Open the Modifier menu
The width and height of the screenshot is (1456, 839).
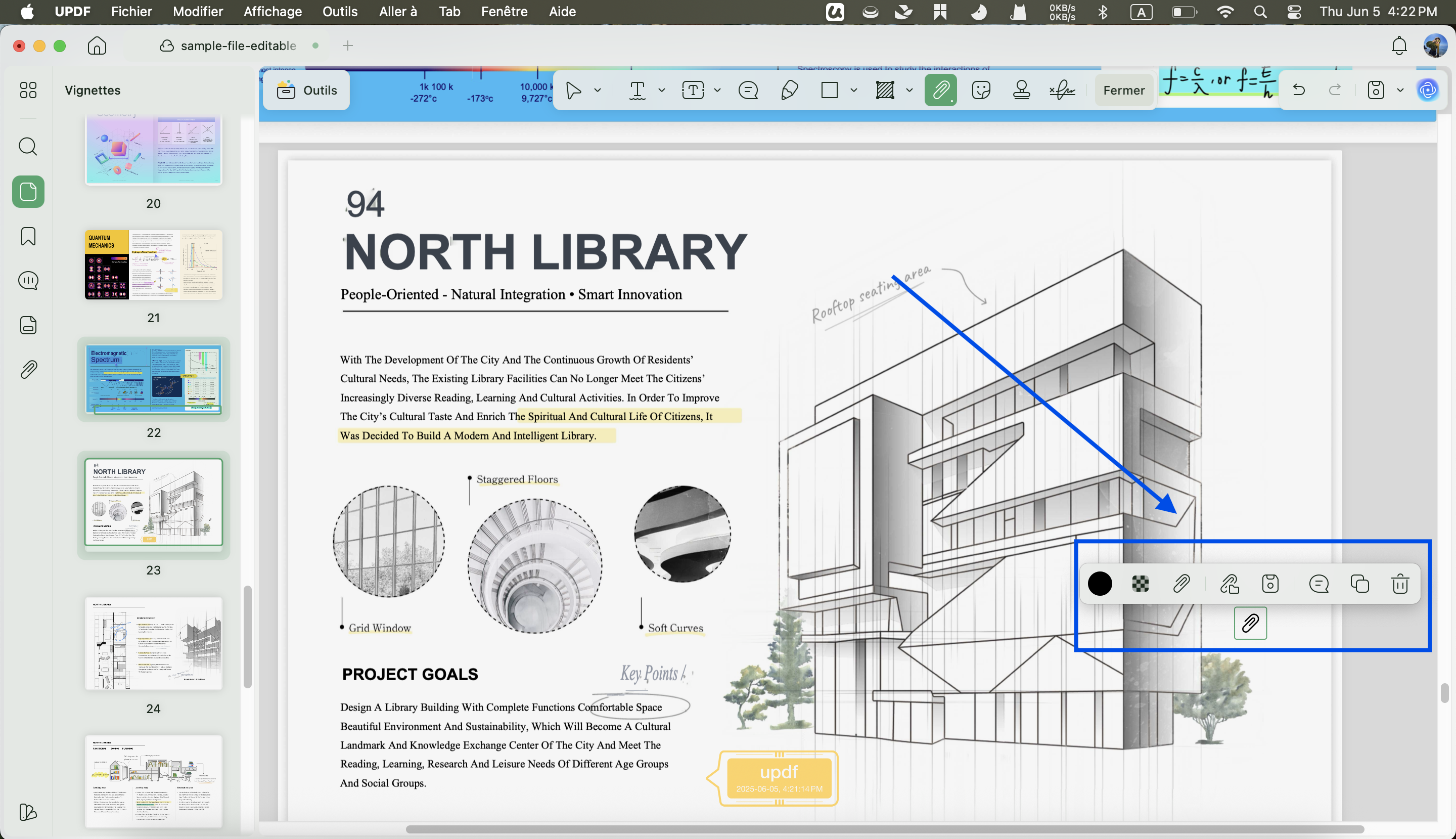(198, 12)
